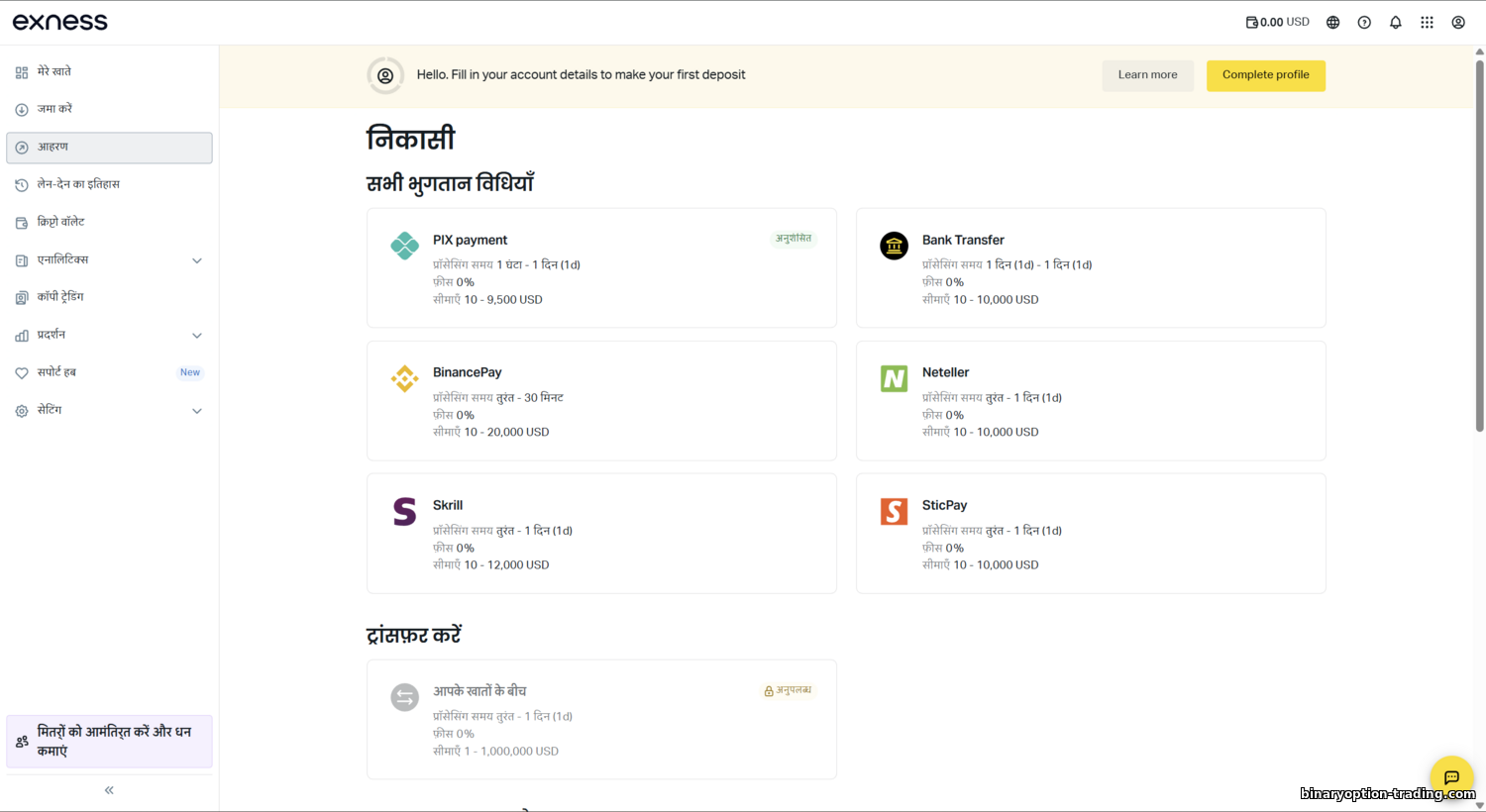The image size is (1486, 812).
Task: Click the wallet balance 0.00 USD
Action: (x=1277, y=22)
